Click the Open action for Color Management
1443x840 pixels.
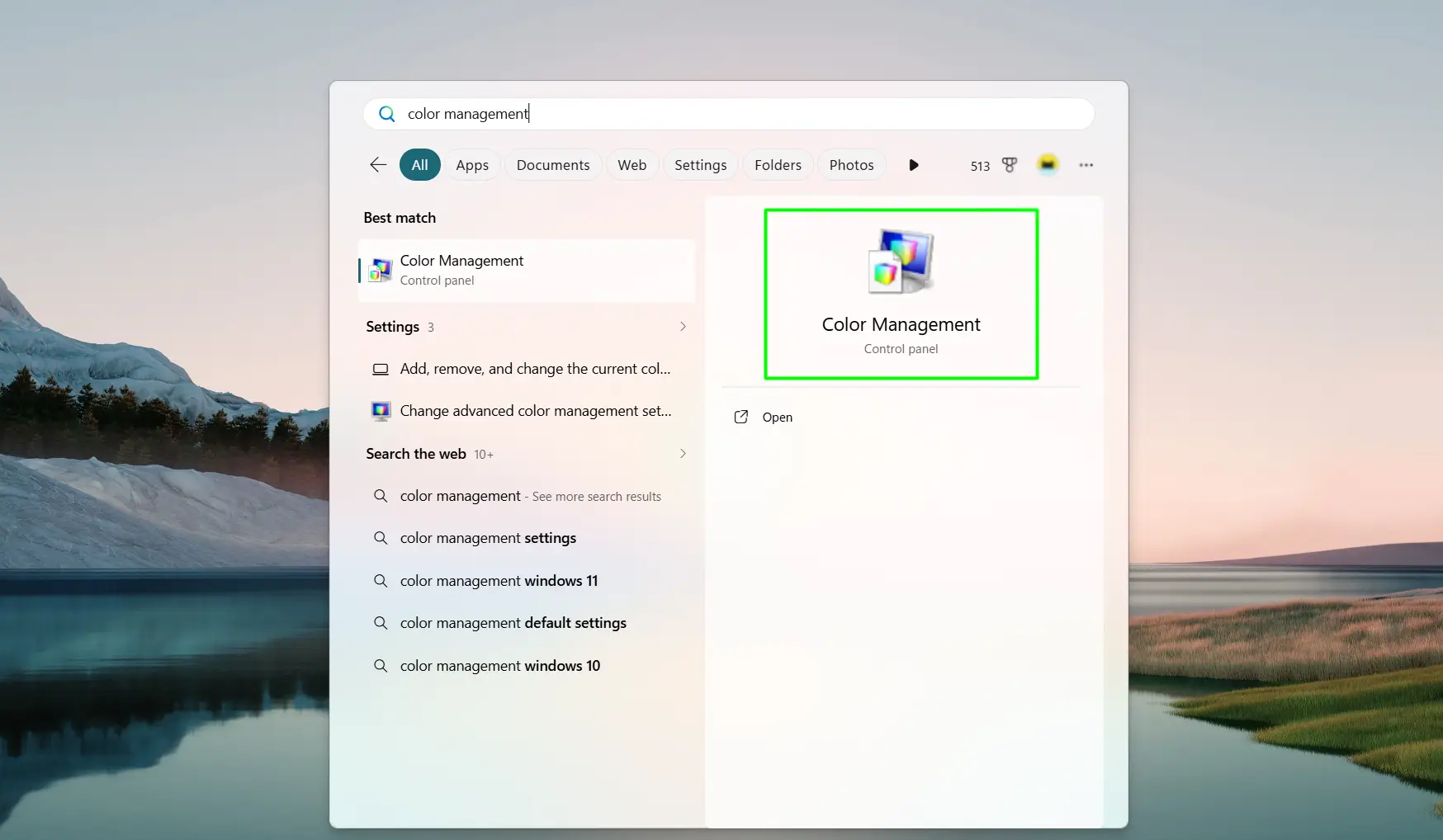click(901, 418)
